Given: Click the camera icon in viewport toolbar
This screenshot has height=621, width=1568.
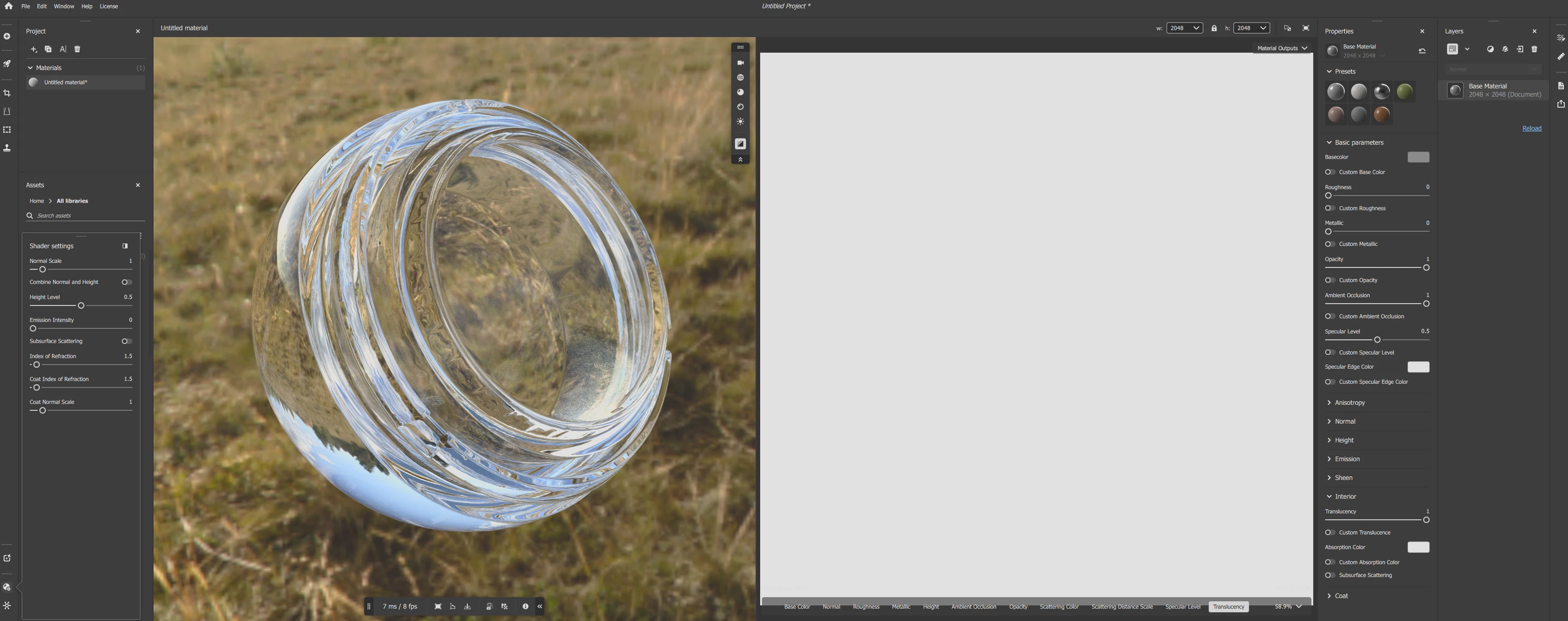Looking at the screenshot, I should (x=740, y=63).
